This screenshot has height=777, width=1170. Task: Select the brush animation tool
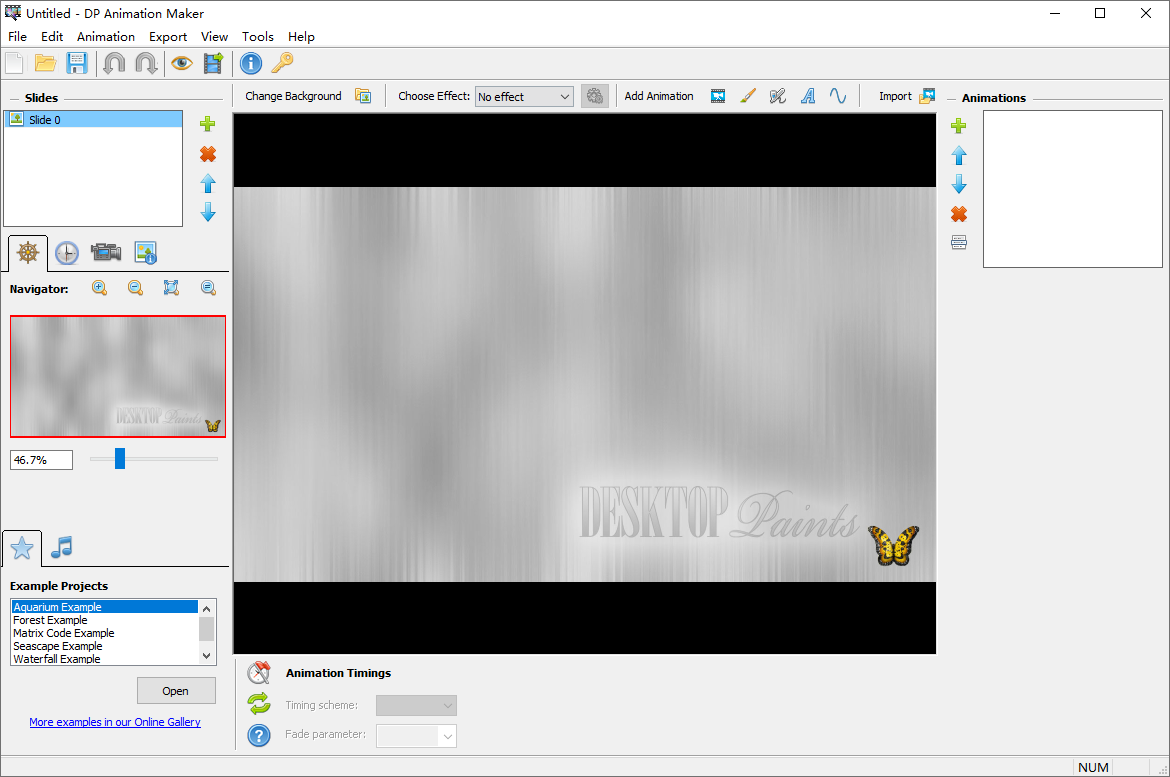[748, 95]
